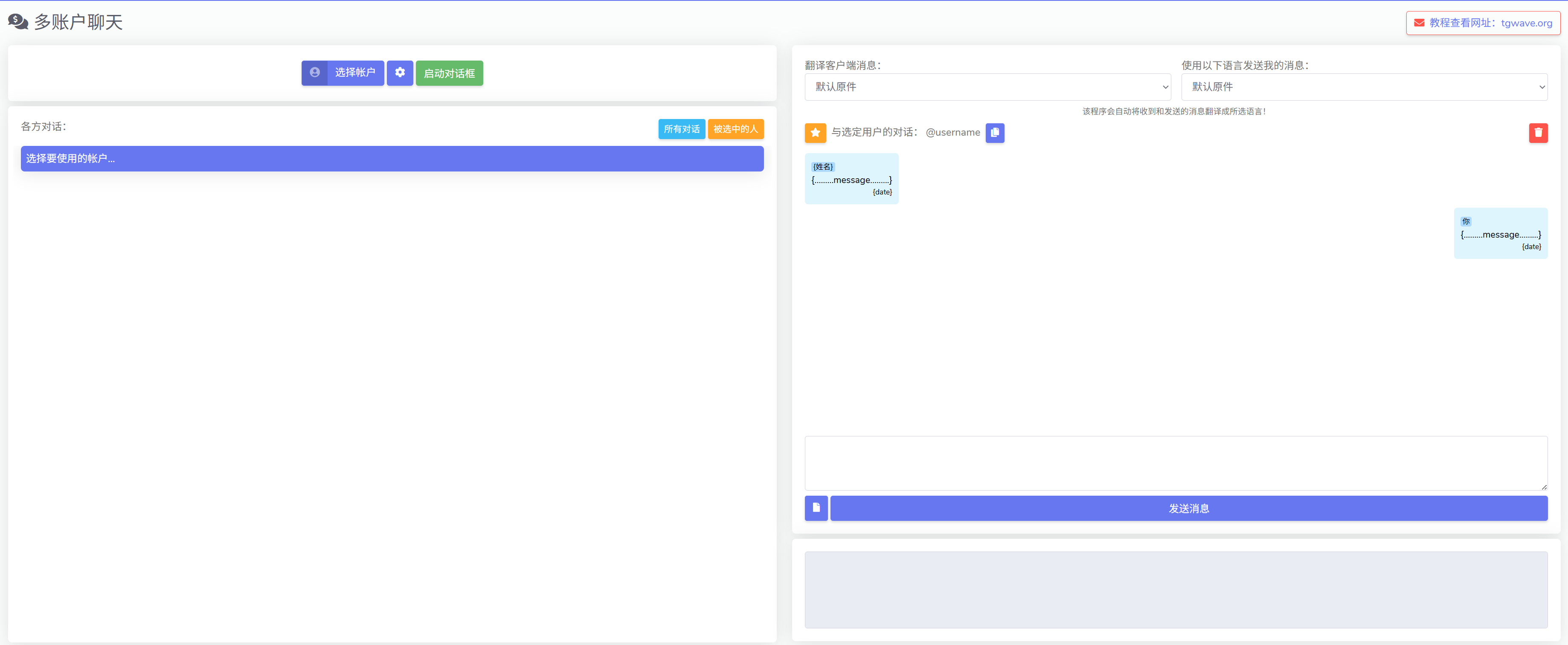Viewport: 1568px width, 645px height.
Task: Click the gray log panel at bottom
Action: [x=1176, y=590]
